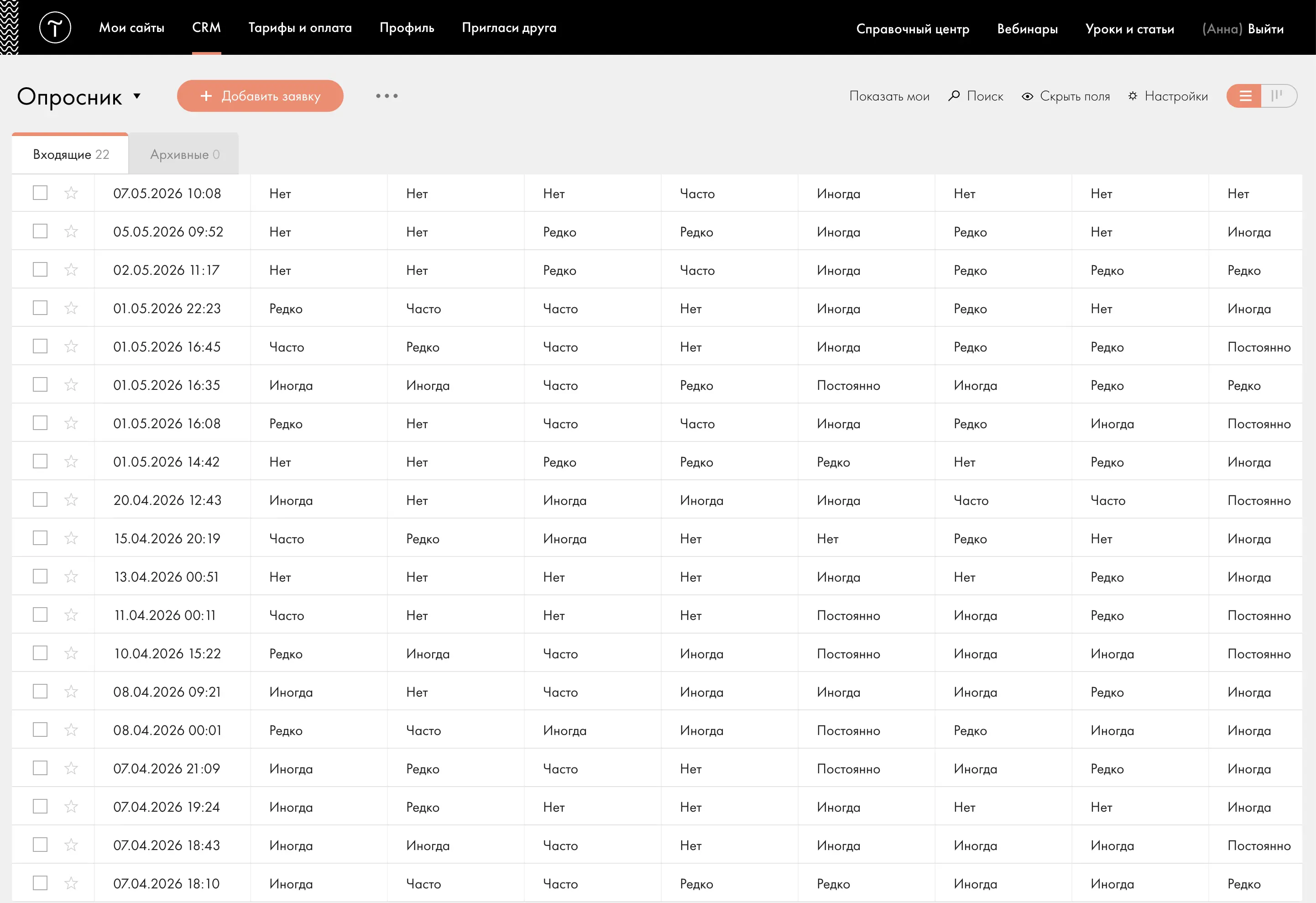Screen dimensions: 1316x903
Task: Star the 01.05.2026 16:45 entry
Action: point(71,346)
